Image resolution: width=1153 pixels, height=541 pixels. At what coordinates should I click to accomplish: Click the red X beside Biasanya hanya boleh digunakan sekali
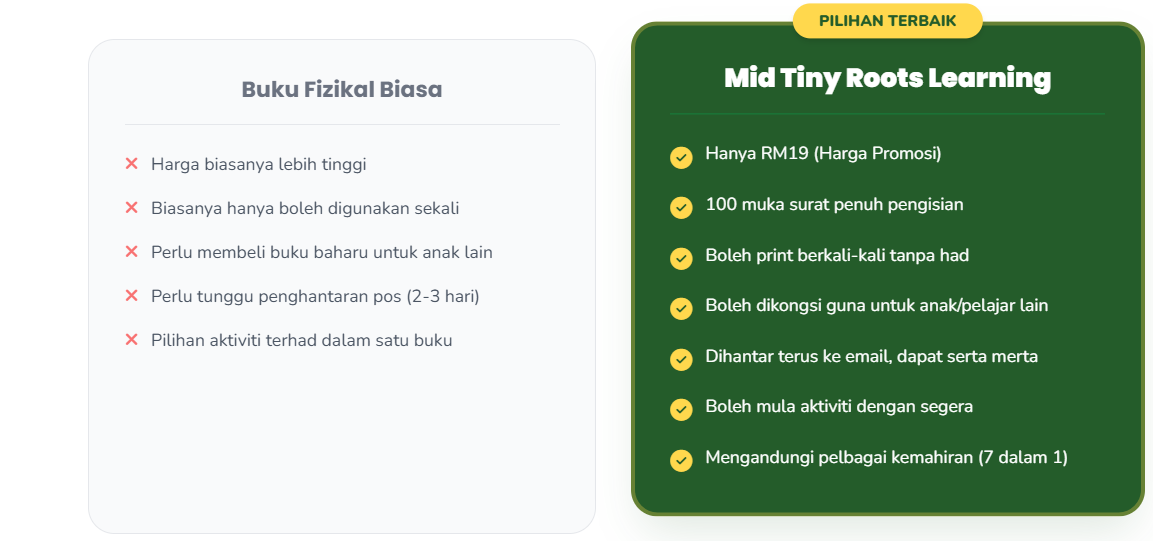click(x=132, y=207)
